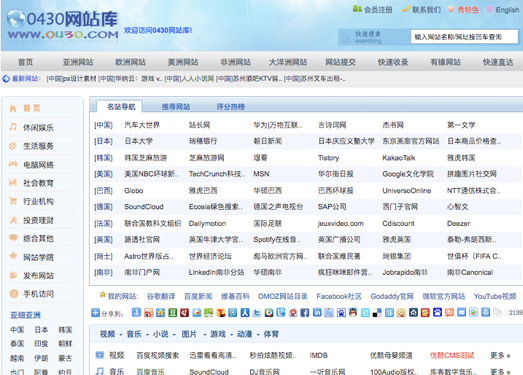Viewport: 523px width, 375px height.
Task: Click the share count 2139
Action: click(515, 313)
